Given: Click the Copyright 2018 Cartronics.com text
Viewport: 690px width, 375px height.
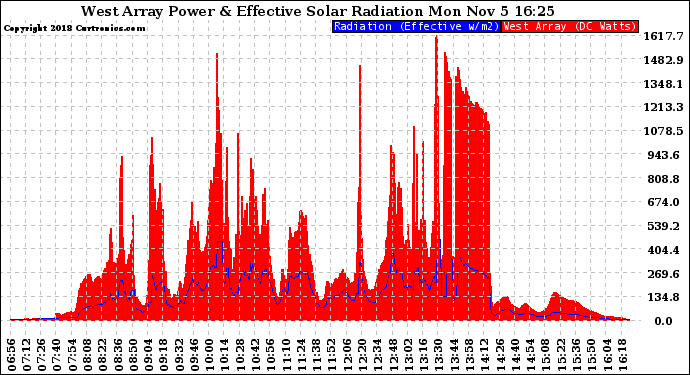Looking at the screenshot, I should [x=75, y=28].
